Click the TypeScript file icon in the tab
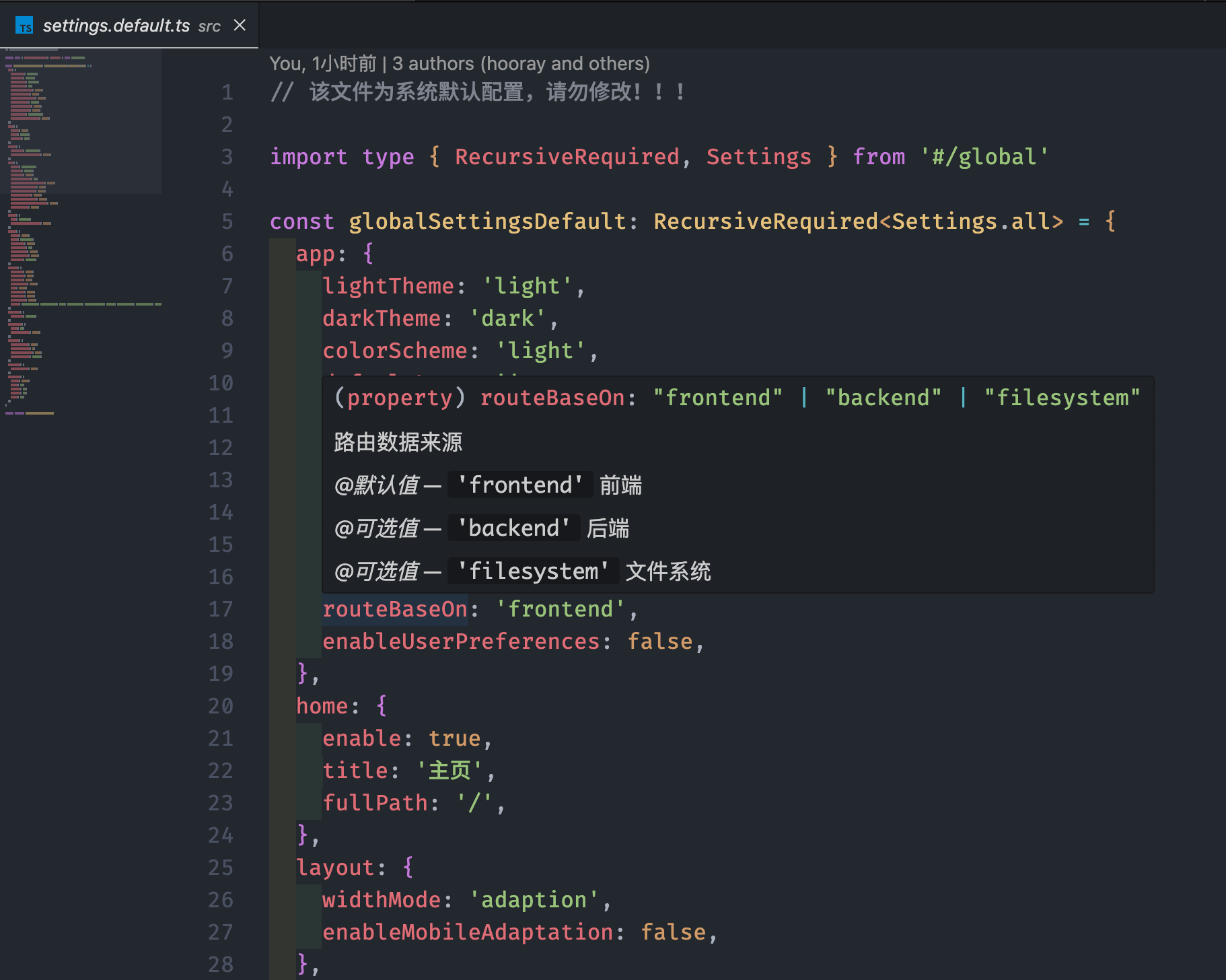1226x980 pixels. coord(25,26)
